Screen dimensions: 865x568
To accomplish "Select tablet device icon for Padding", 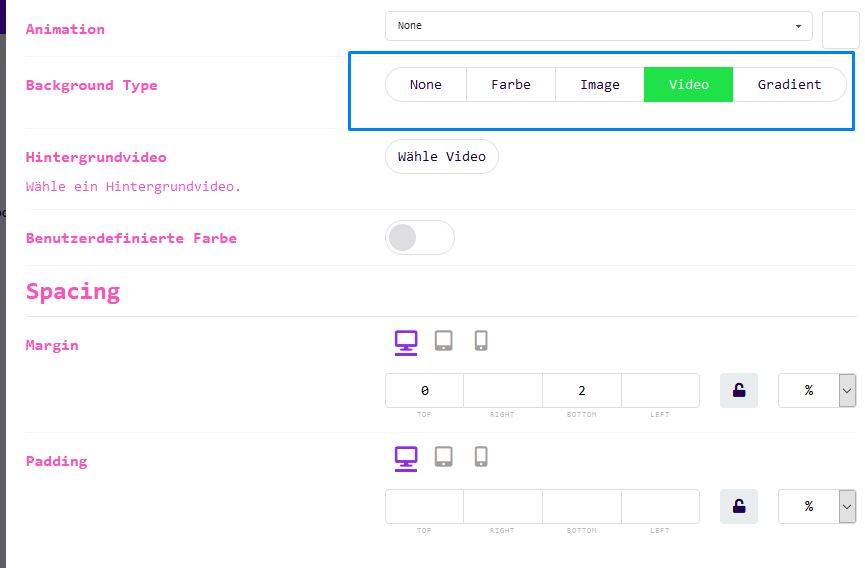I will click(444, 458).
